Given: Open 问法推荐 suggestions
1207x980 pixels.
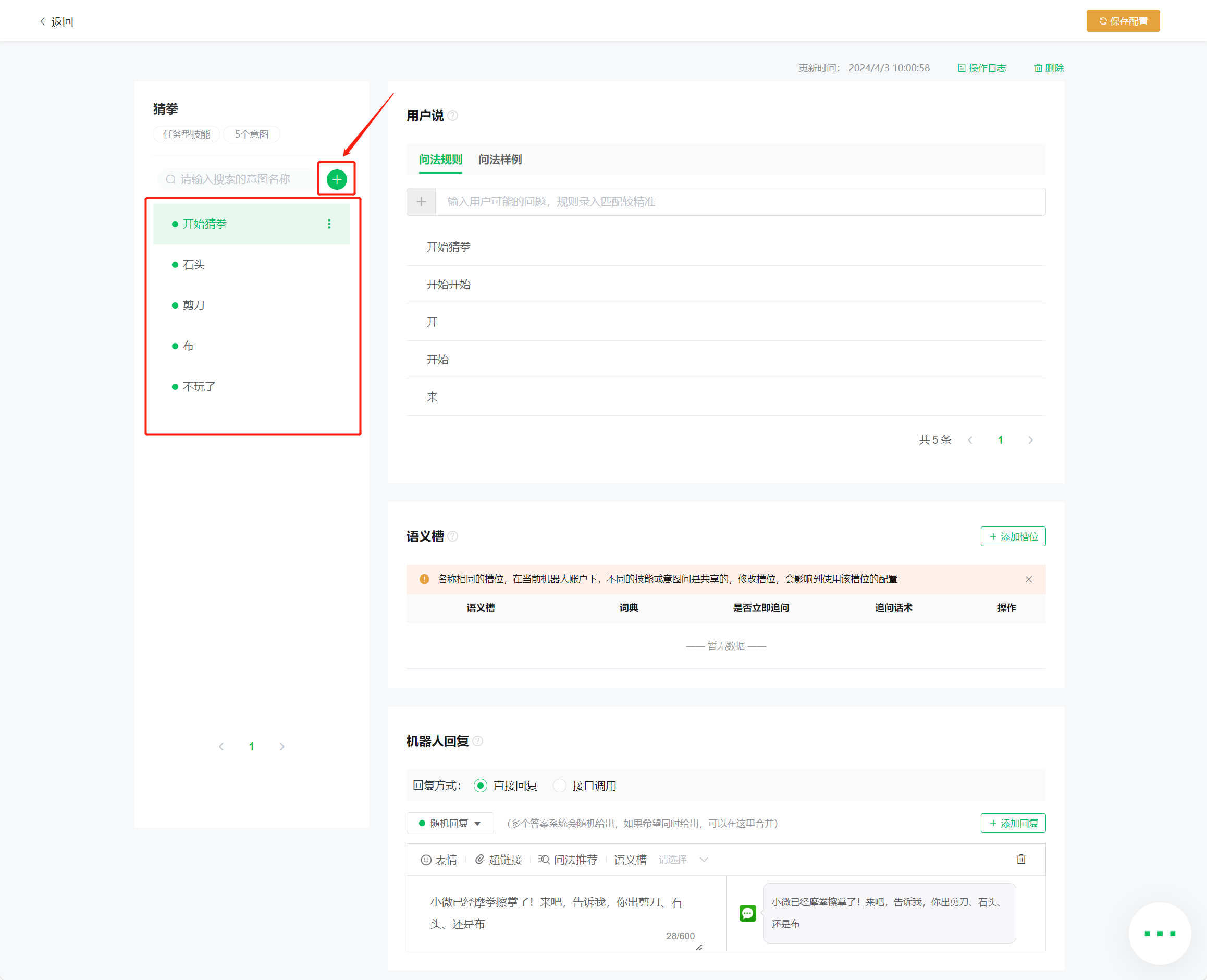Looking at the screenshot, I should [568, 860].
